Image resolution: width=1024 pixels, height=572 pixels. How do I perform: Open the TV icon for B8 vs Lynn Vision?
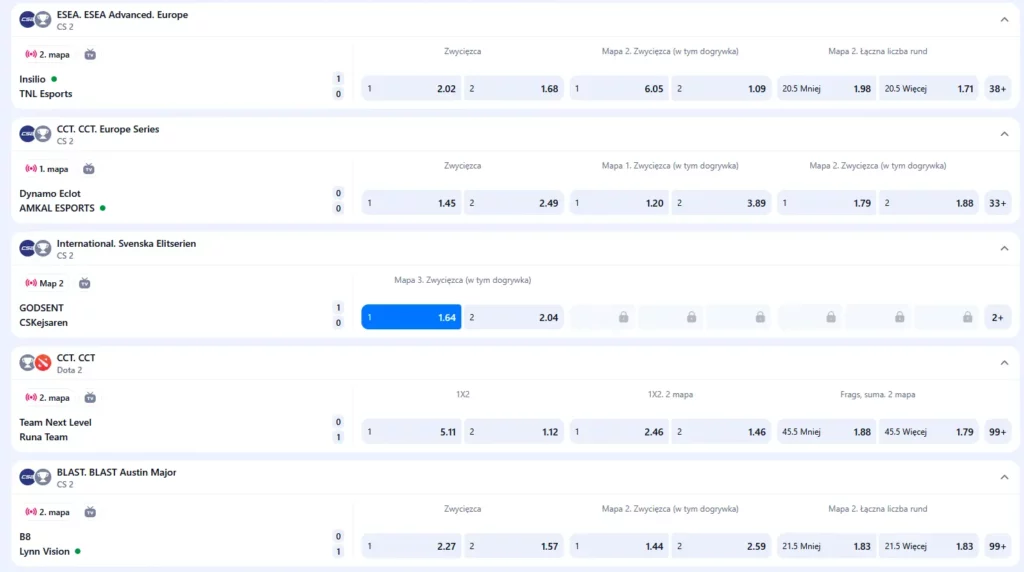pos(90,512)
